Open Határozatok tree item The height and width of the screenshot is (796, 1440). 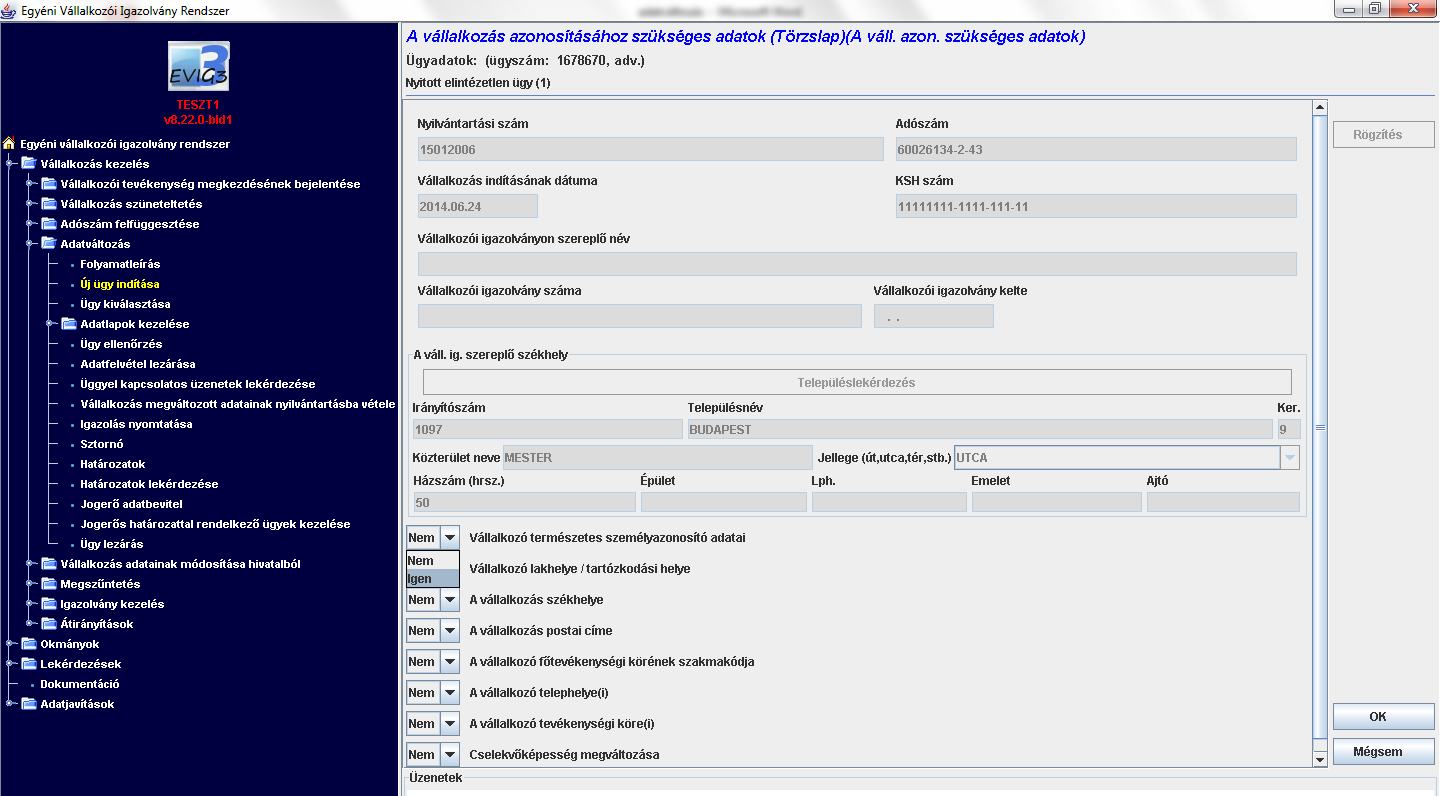click(113, 464)
